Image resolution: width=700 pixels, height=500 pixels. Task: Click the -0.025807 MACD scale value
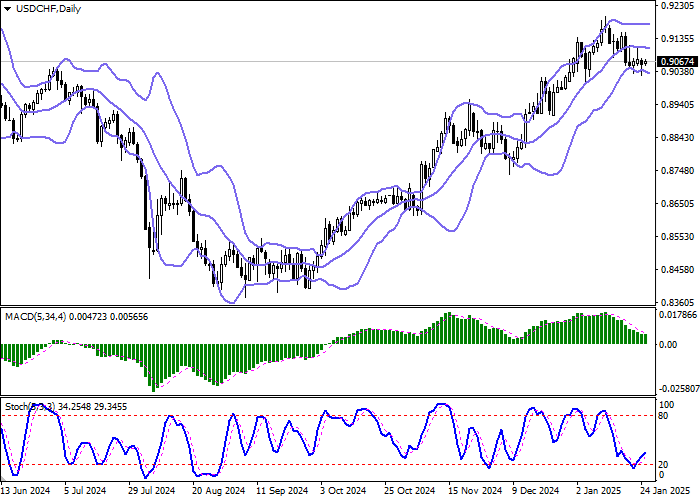click(677, 388)
